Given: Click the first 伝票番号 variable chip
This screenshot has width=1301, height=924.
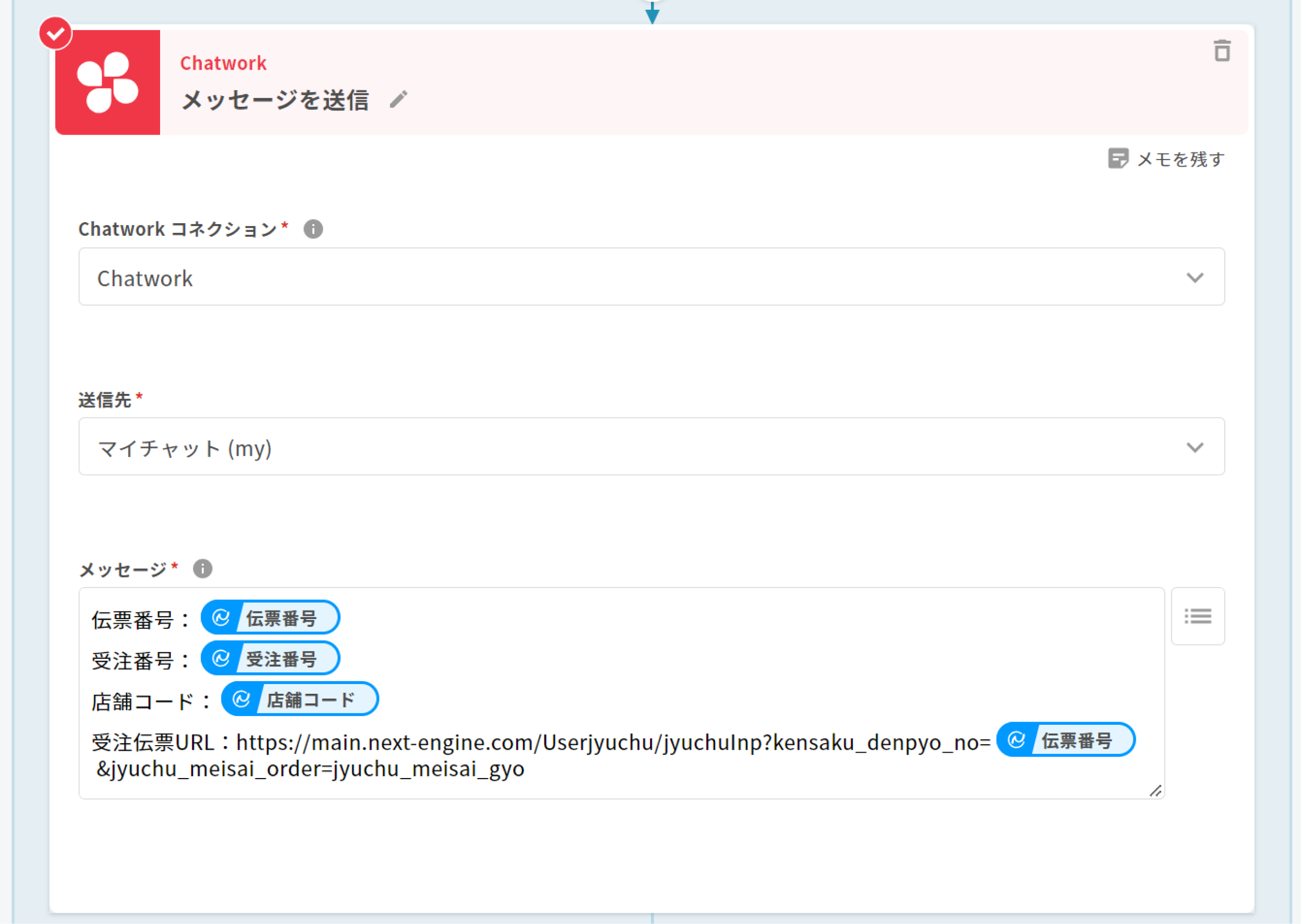Looking at the screenshot, I should coord(271,618).
